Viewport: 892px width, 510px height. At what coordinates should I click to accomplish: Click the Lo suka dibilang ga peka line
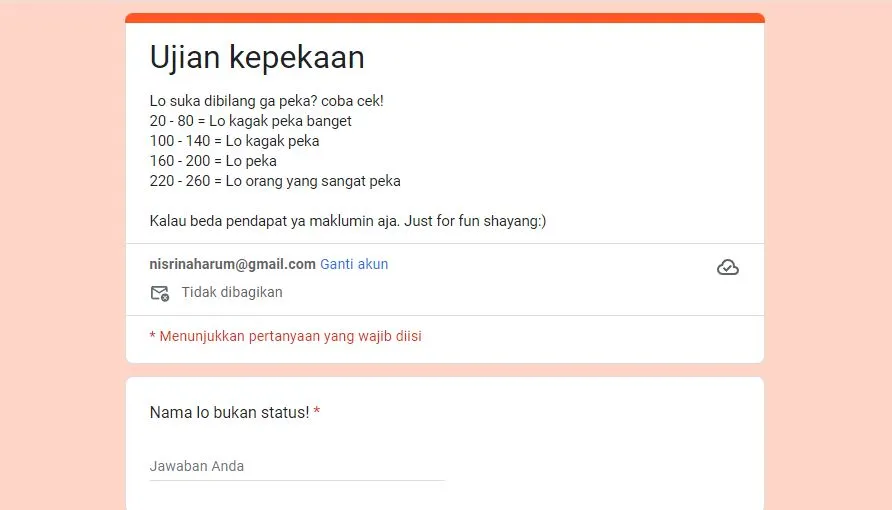(267, 101)
